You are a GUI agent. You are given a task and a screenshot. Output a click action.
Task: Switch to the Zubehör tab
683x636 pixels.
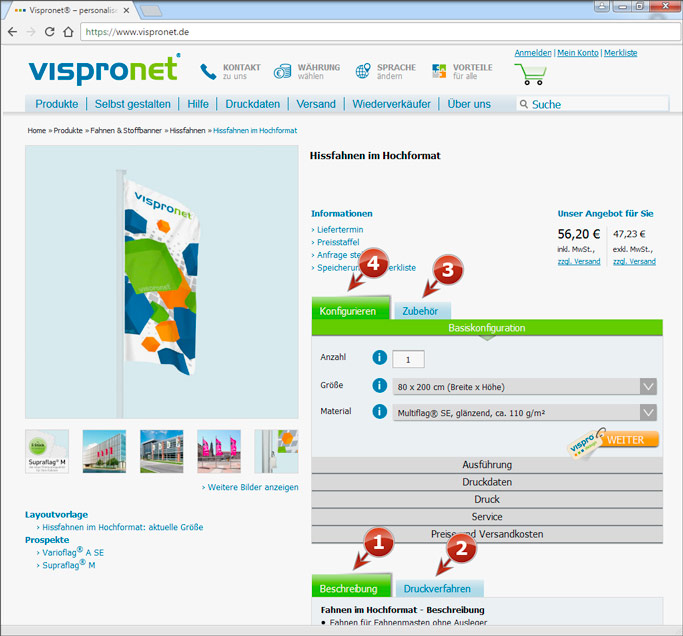click(x=422, y=311)
